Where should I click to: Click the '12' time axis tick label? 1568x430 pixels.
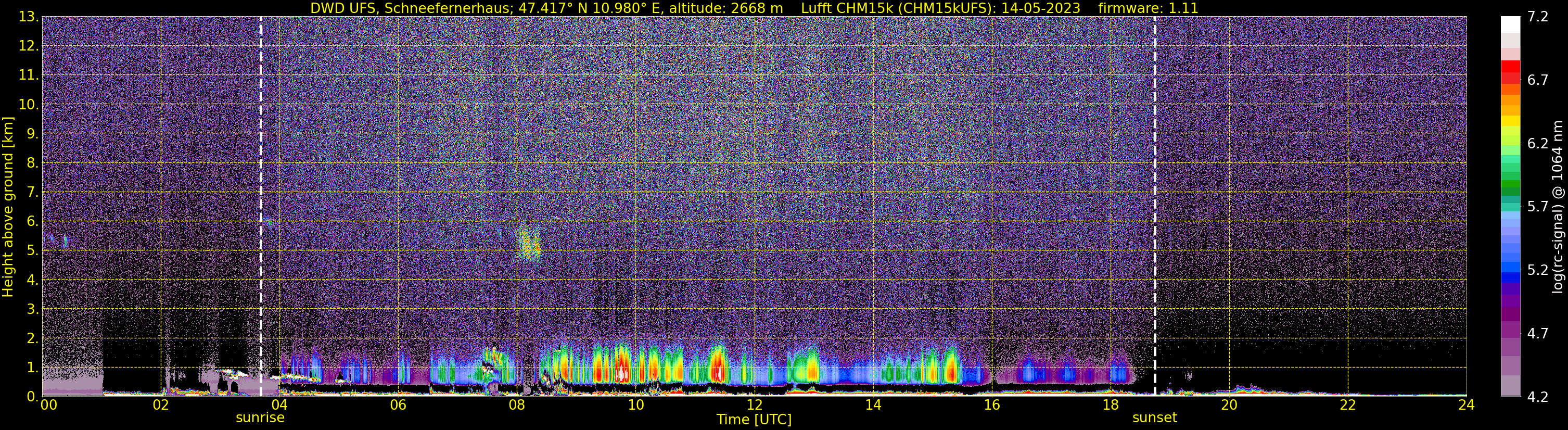(754, 405)
